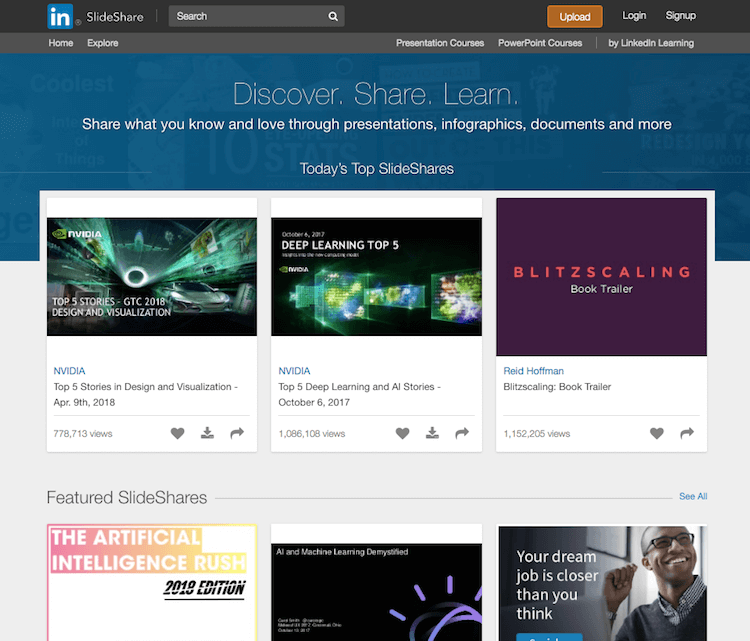This screenshot has width=750, height=641.
Task: Click the search magnifier icon
Action: [x=333, y=17]
